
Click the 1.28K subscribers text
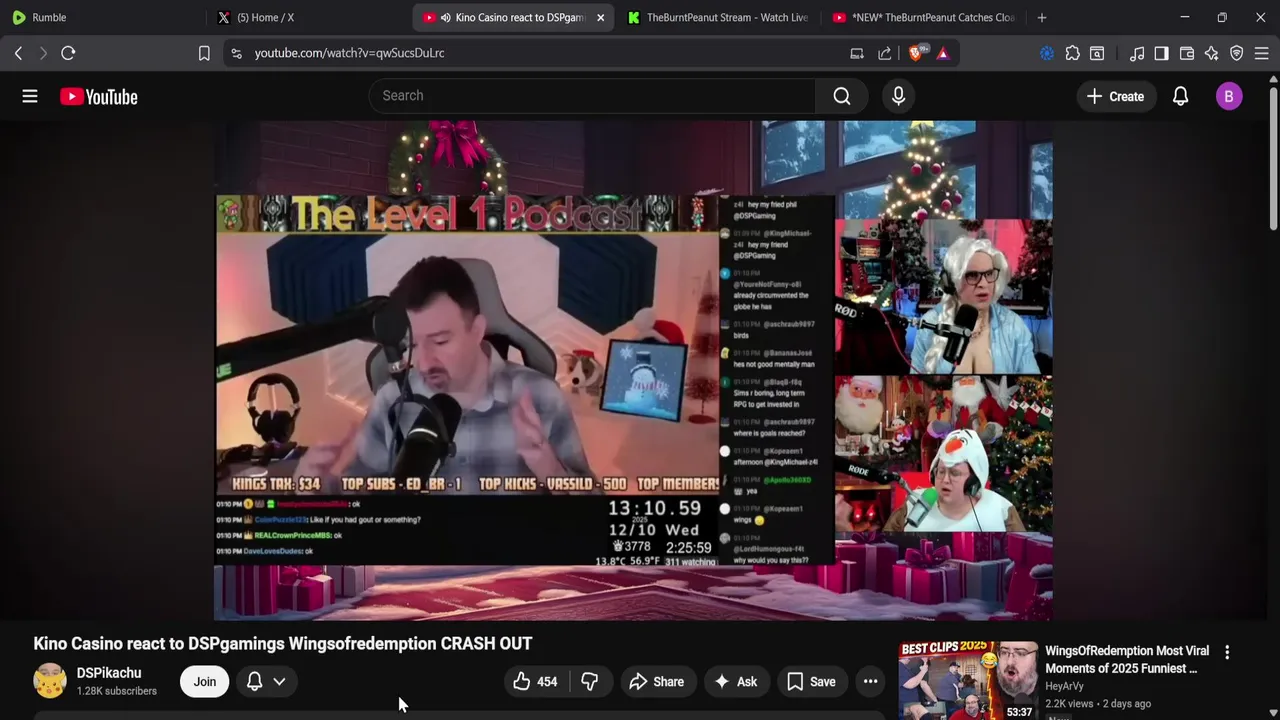coord(117,691)
